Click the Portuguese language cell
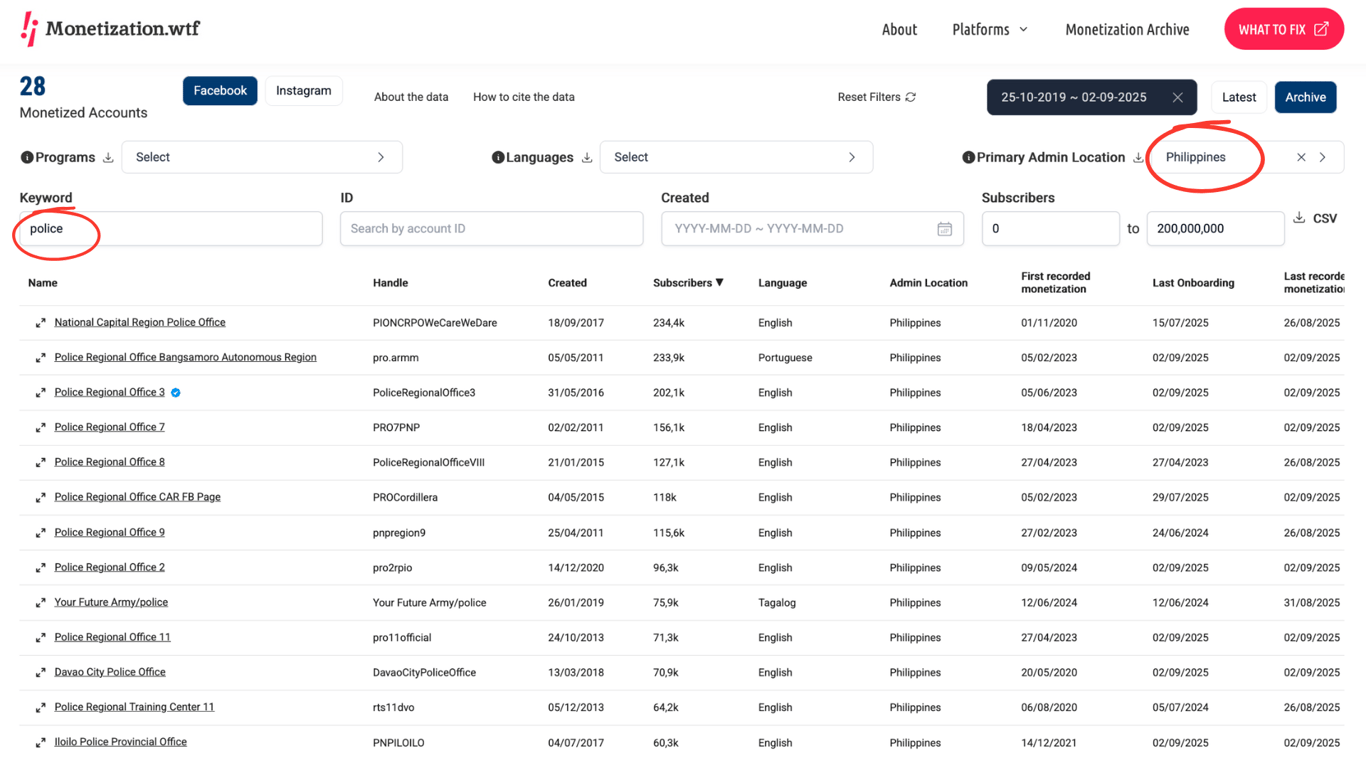Image resolution: width=1366 pixels, height=768 pixels. (x=785, y=358)
